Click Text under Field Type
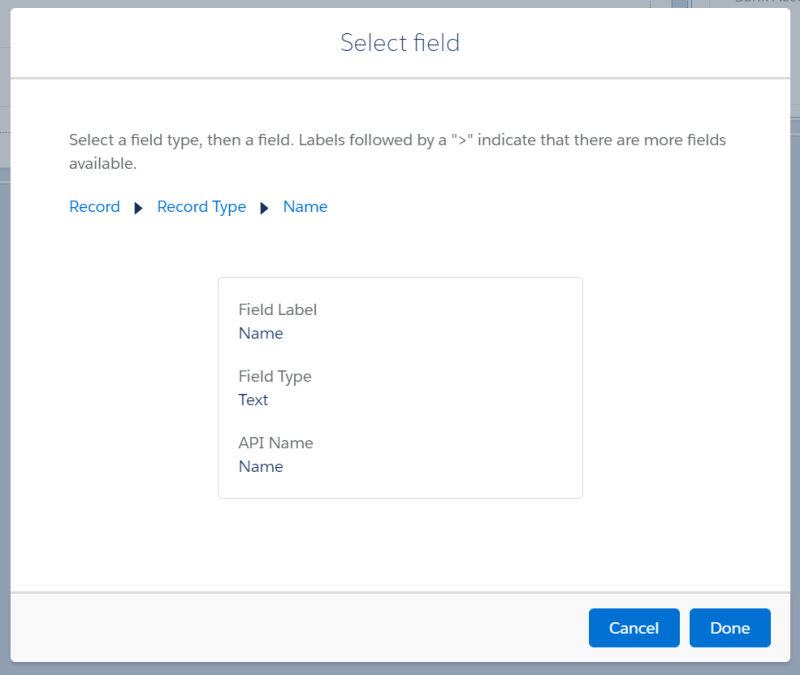The width and height of the screenshot is (800, 675). (253, 399)
